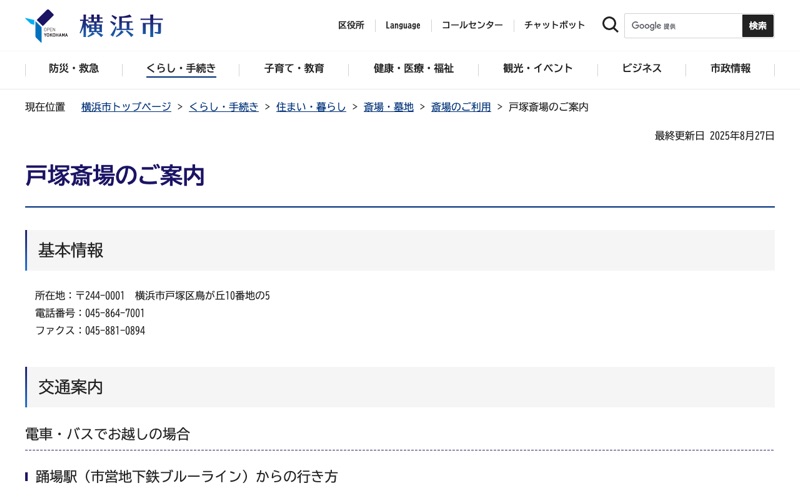
Task: Select the Language option in header
Action: point(403,26)
